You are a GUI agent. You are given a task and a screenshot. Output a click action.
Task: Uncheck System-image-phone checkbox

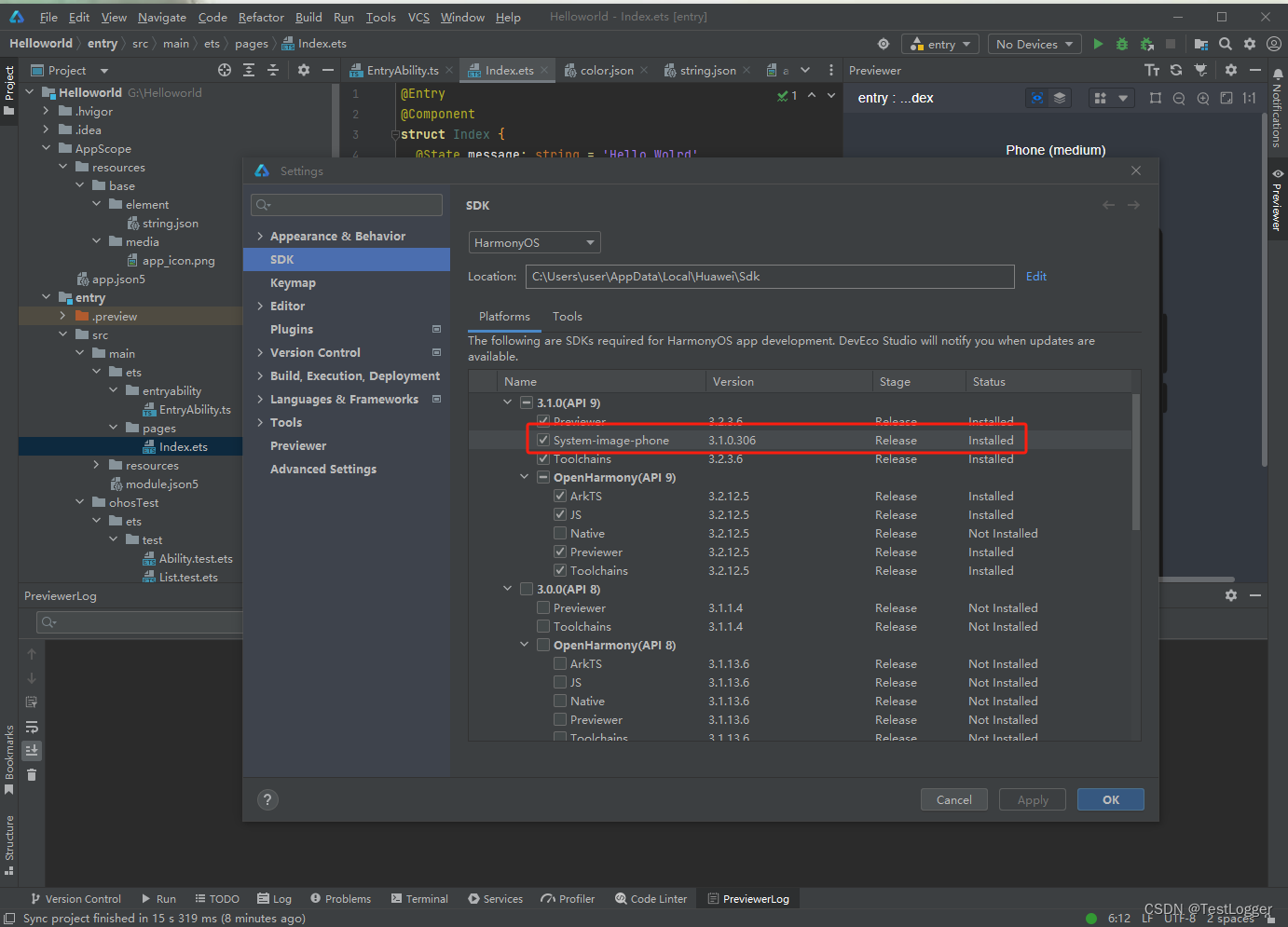click(x=543, y=440)
